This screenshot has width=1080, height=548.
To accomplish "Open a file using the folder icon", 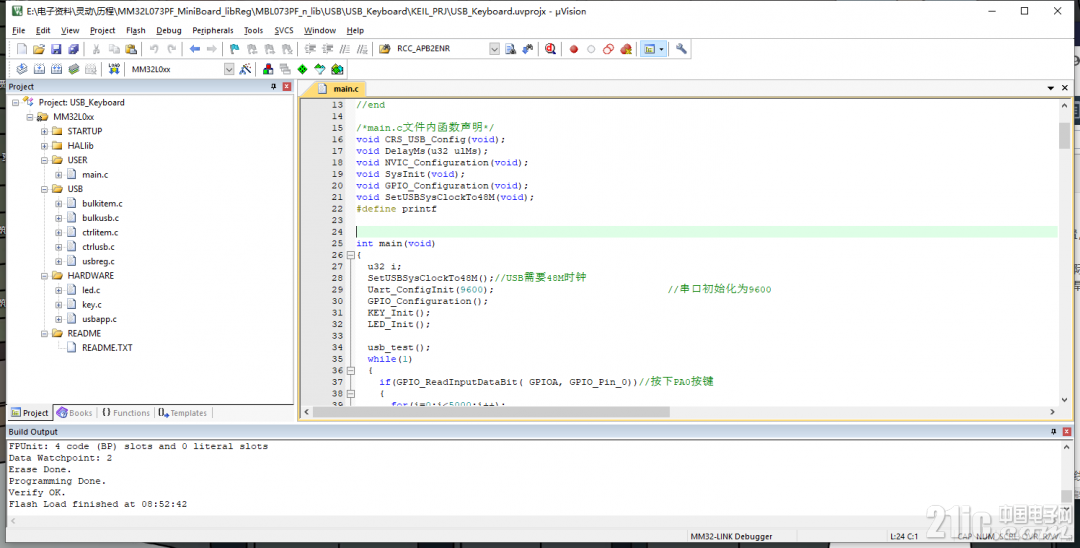I will point(39,49).
